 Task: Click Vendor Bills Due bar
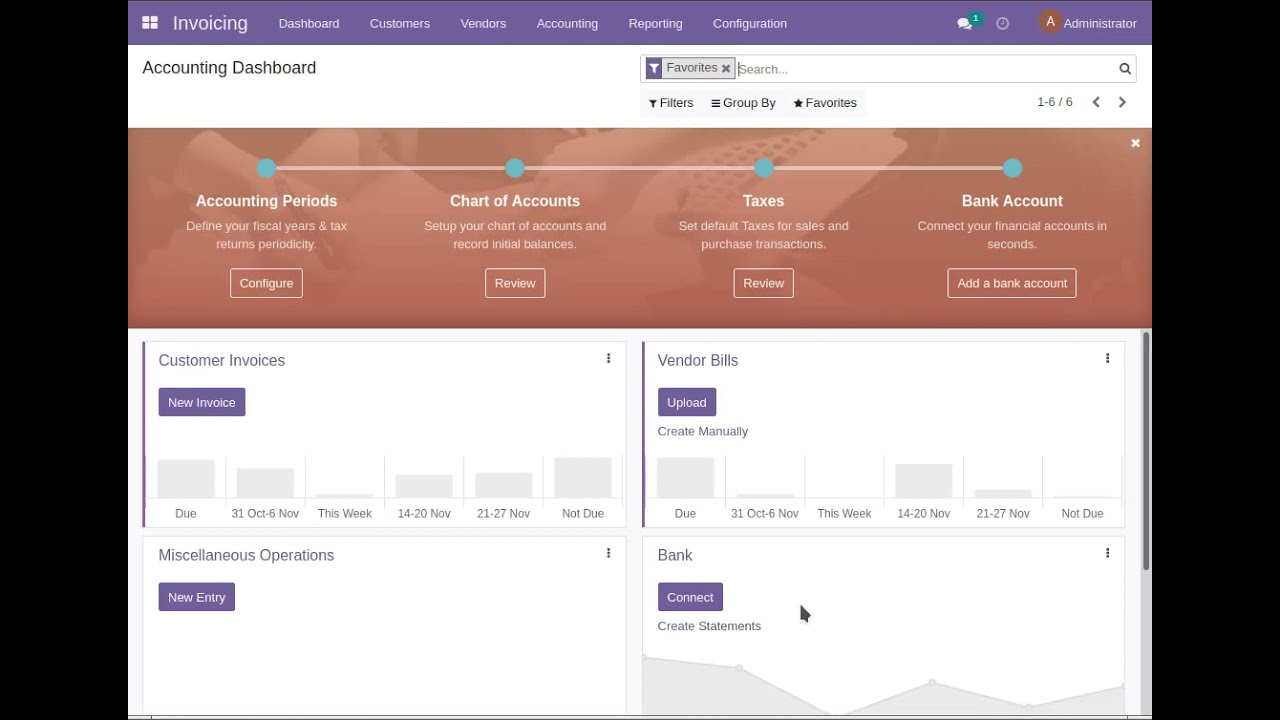(685, 477)
